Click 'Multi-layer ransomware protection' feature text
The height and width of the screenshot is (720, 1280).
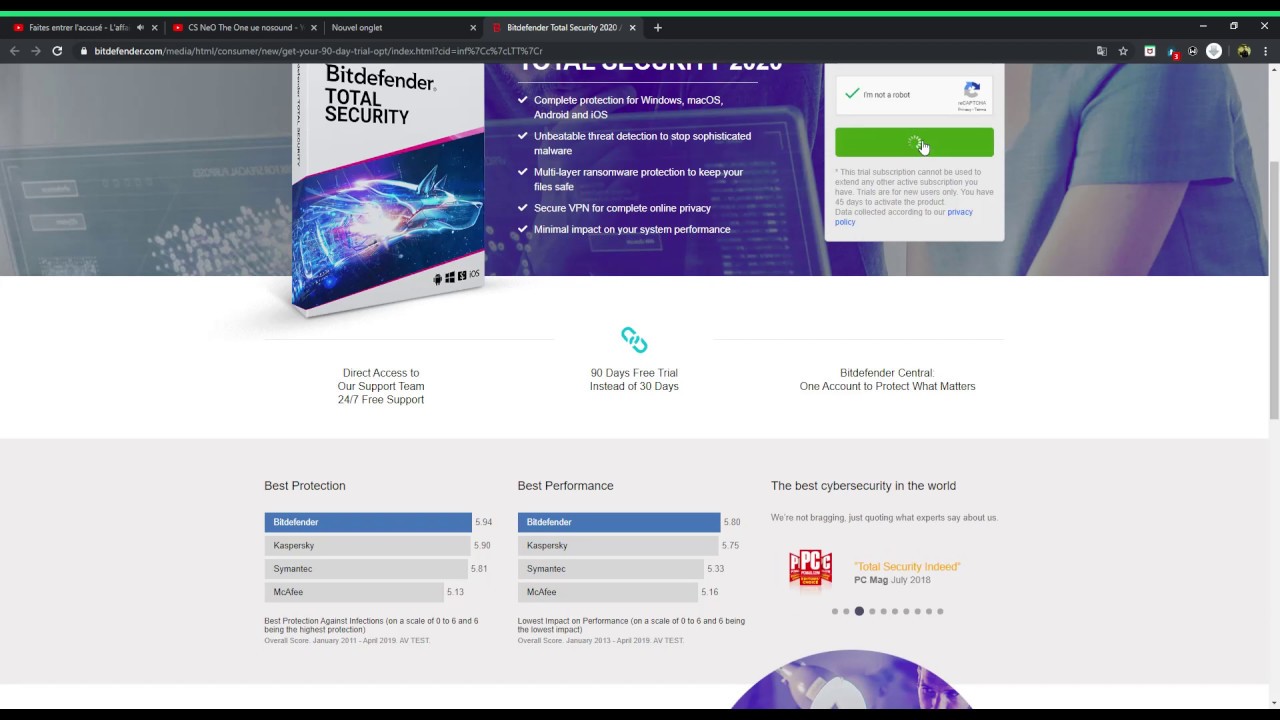(x=638, y=179)
